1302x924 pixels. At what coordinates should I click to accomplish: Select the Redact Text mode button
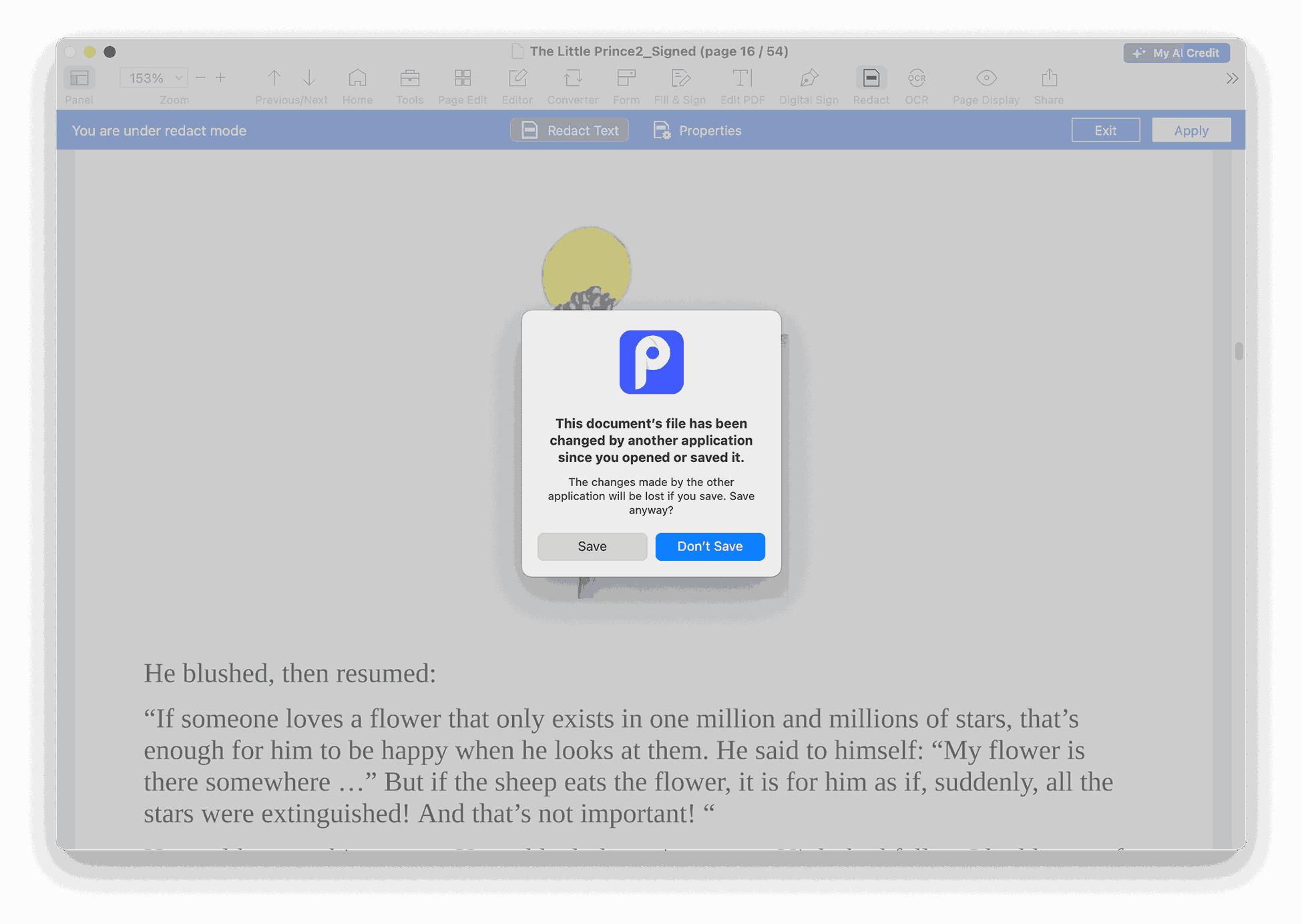pyautogui.click(x=570, y=130)
